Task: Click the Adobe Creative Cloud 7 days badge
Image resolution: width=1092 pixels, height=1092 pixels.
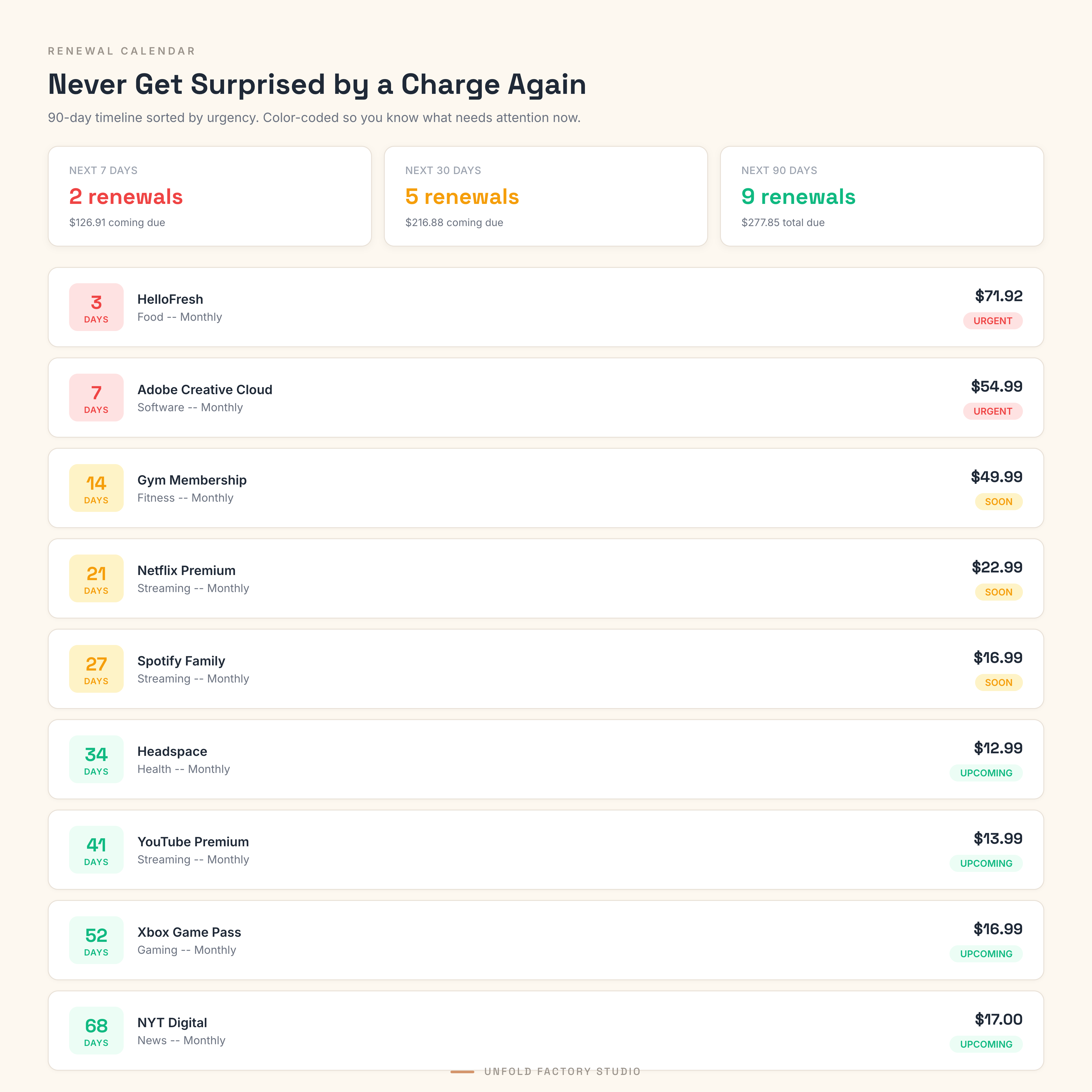Action: (x=96, y=397)
